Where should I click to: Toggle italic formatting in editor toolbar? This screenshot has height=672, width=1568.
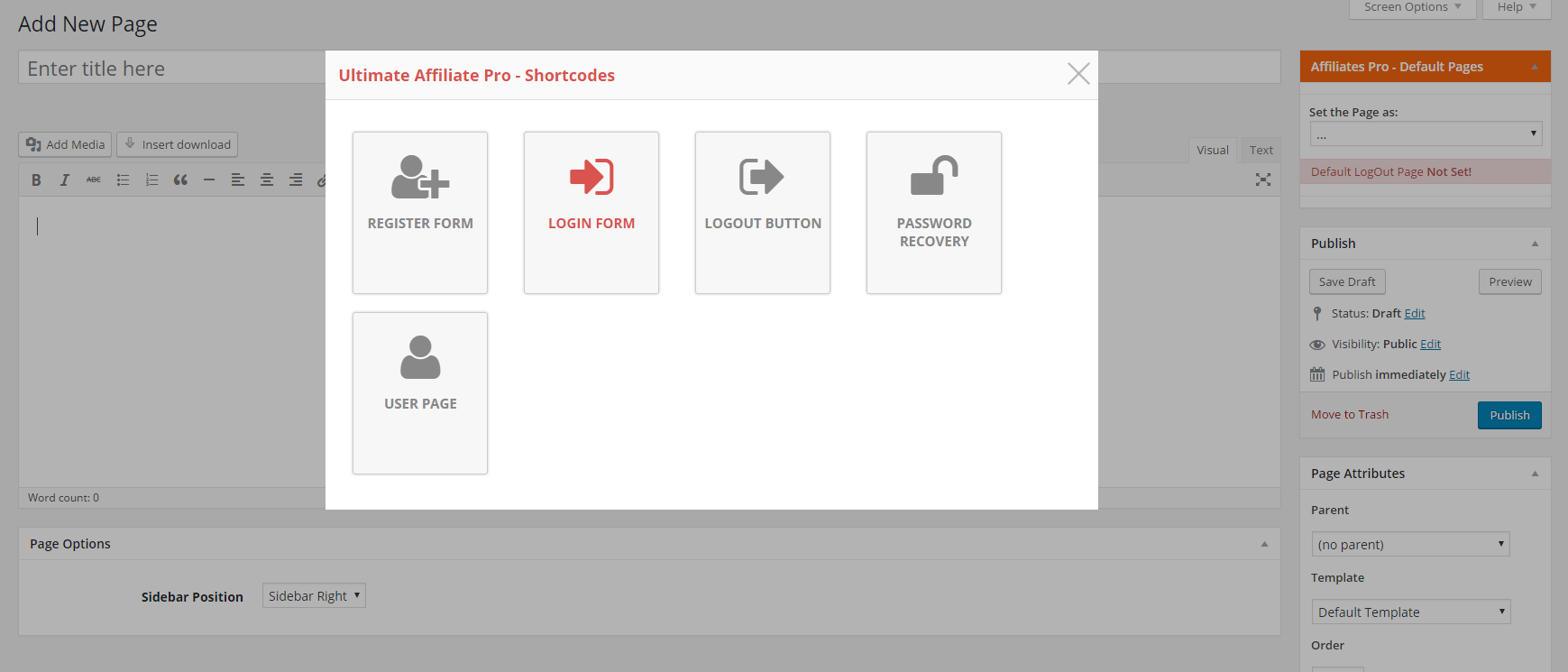click(x=65, y=180)
